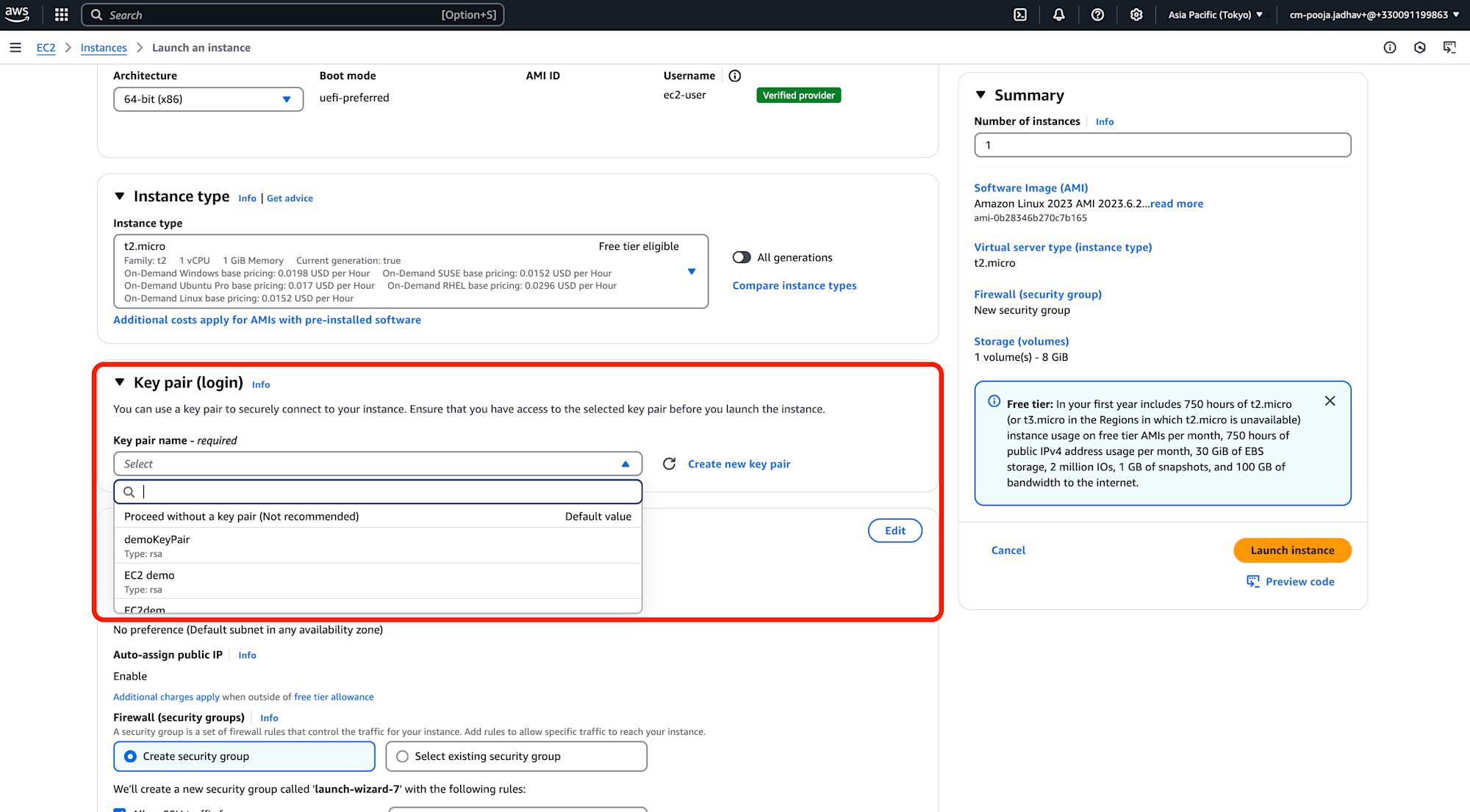This screenshot has height=812, width=1470.
Task: Select EC2 demo key pair
Action: 378,581
